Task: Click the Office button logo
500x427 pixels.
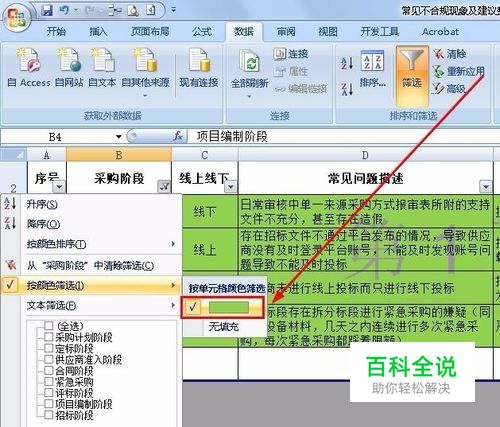Action: [x=16, y=17]
